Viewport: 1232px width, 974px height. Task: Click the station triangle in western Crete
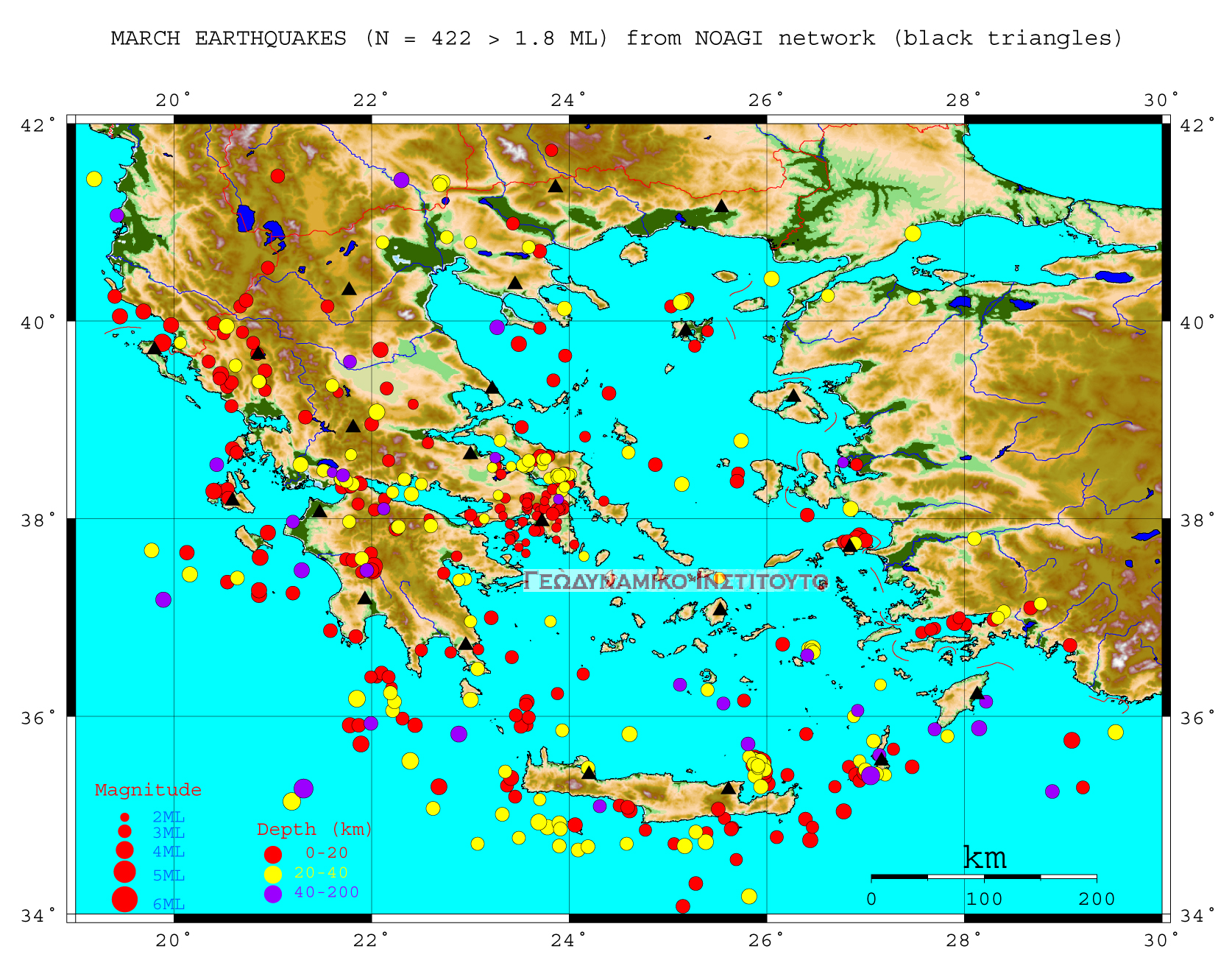(589, 772)
